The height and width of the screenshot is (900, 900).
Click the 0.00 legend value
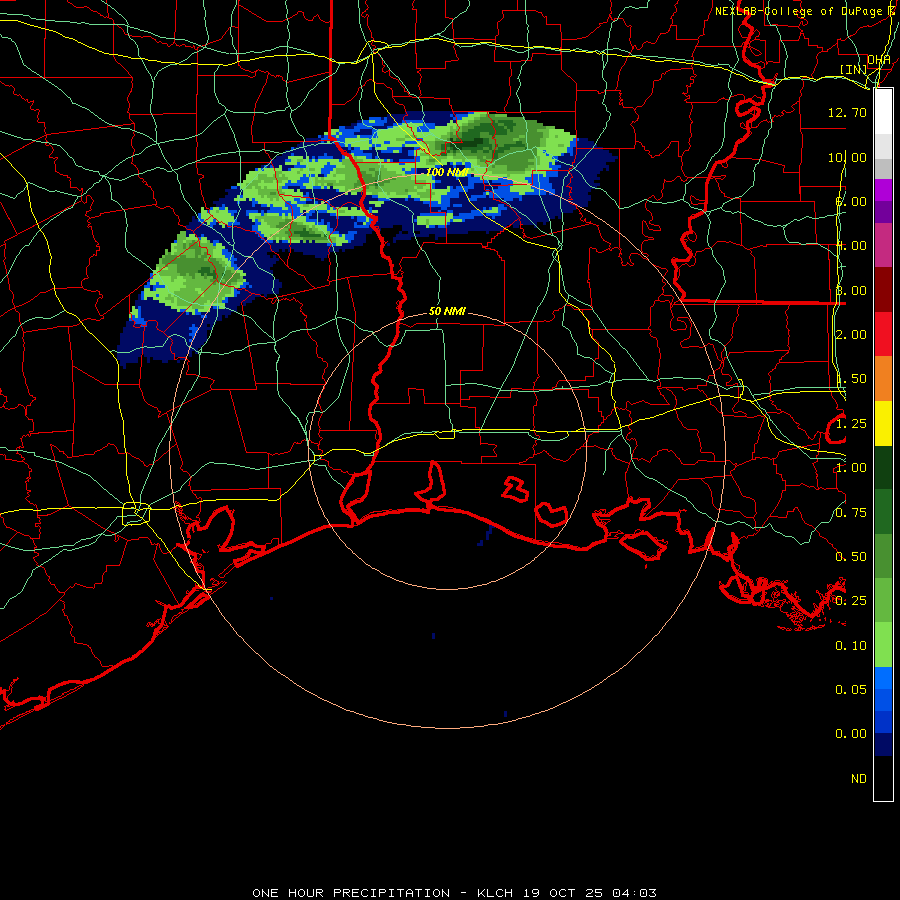851,734
